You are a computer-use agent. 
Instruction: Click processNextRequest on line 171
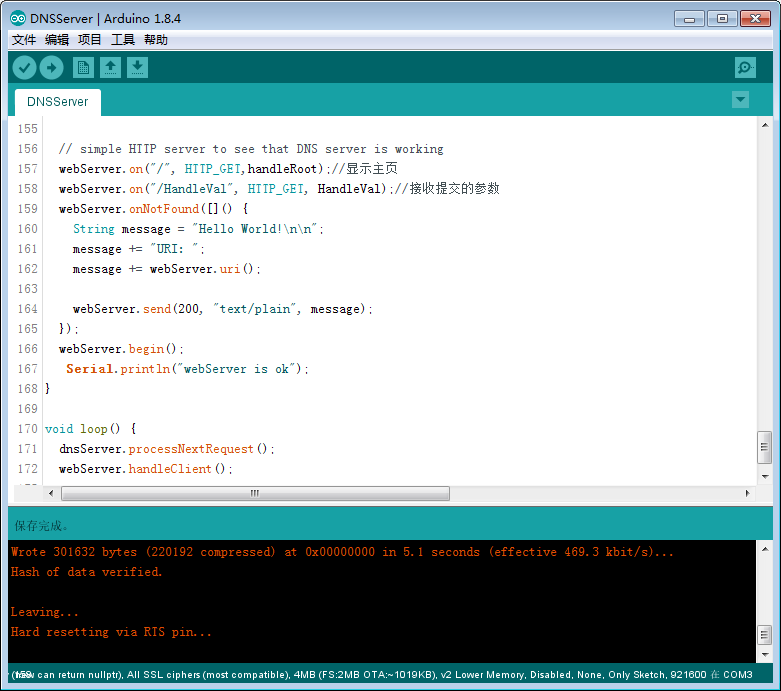point(191,449)
